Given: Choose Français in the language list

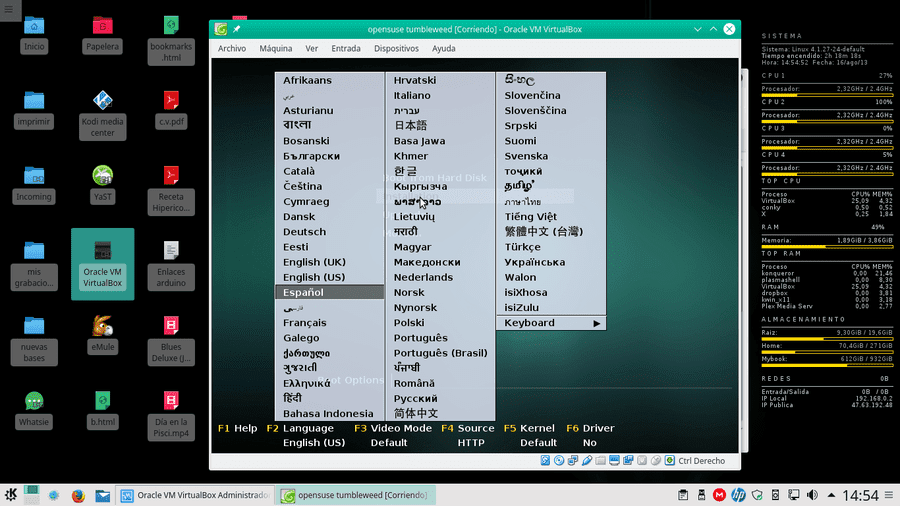Looking at the screenshot, I should (x=329, y=323).
